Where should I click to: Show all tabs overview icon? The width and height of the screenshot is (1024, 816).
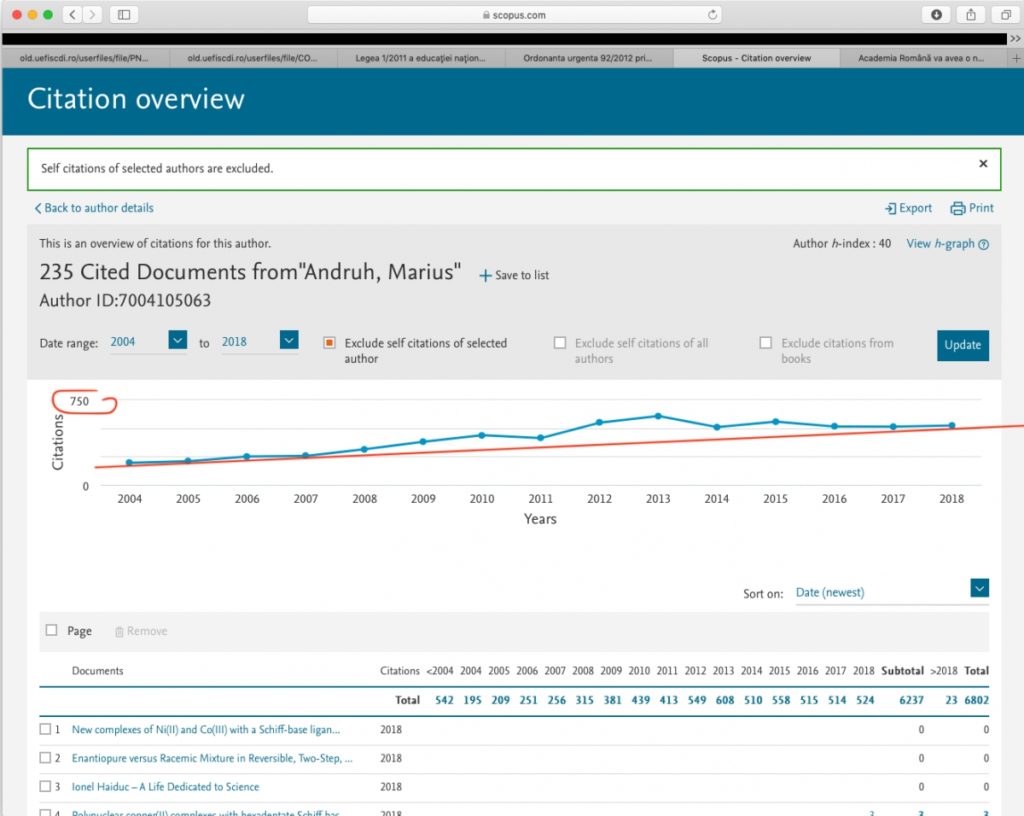click(1006, 14)
